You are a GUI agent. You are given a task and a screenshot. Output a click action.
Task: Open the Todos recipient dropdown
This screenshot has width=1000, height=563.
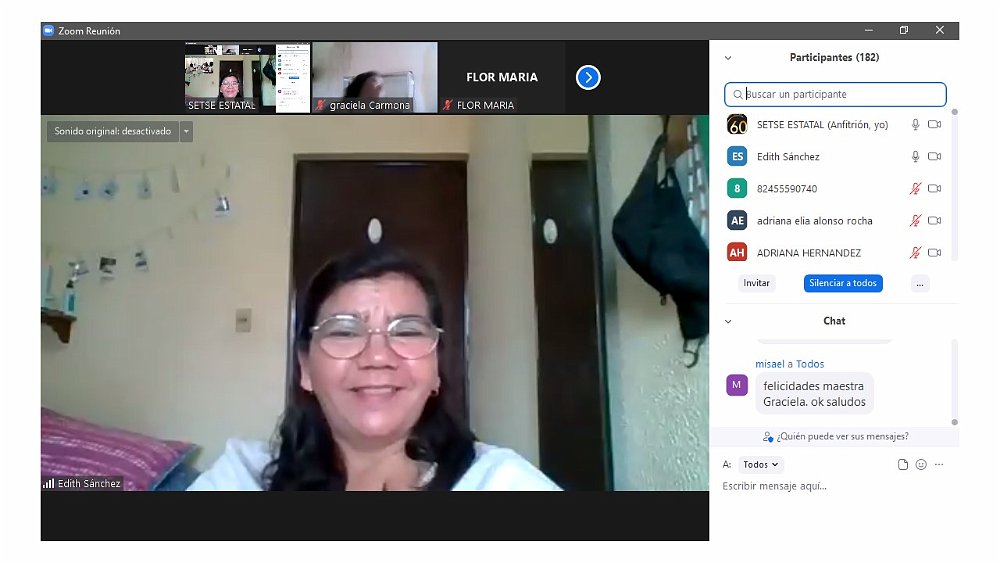pyautogui.click(x=762, y=465)
